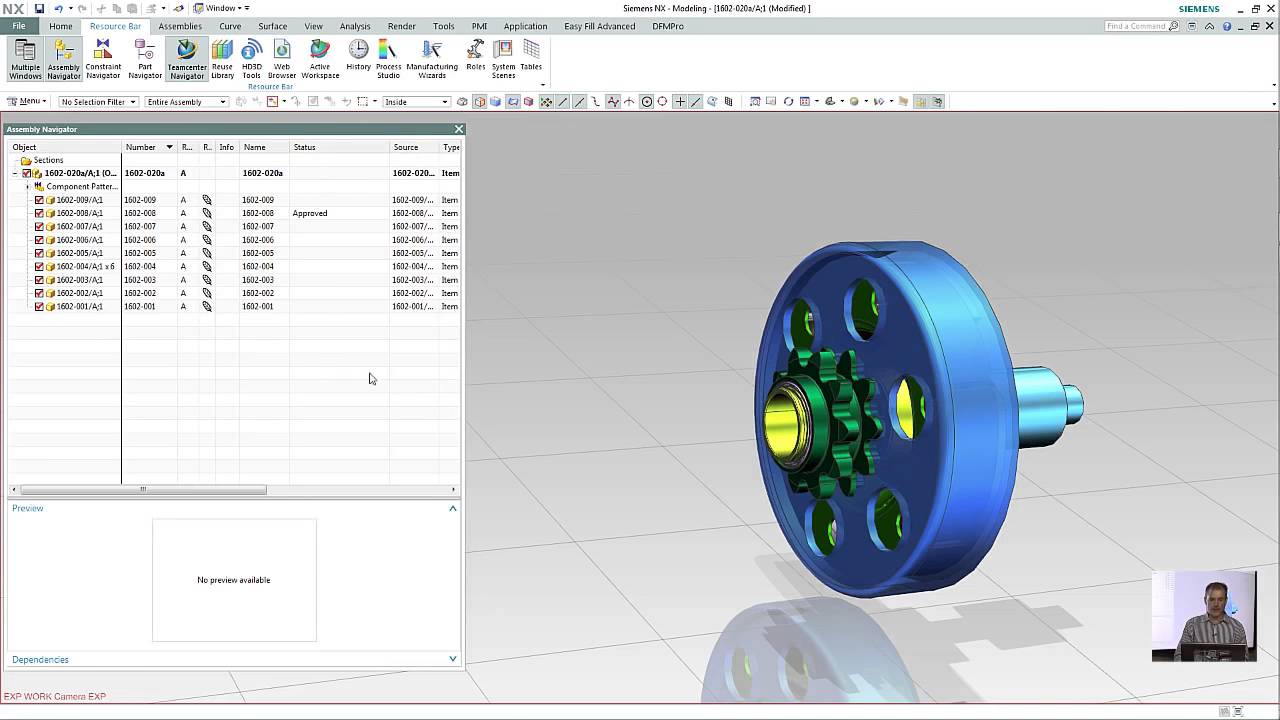Image resolution: width=1280 pixels, height=720 pixels.
Task: Open the Menu dropdown
Action: pyautogui.click(x=27, y=101)
